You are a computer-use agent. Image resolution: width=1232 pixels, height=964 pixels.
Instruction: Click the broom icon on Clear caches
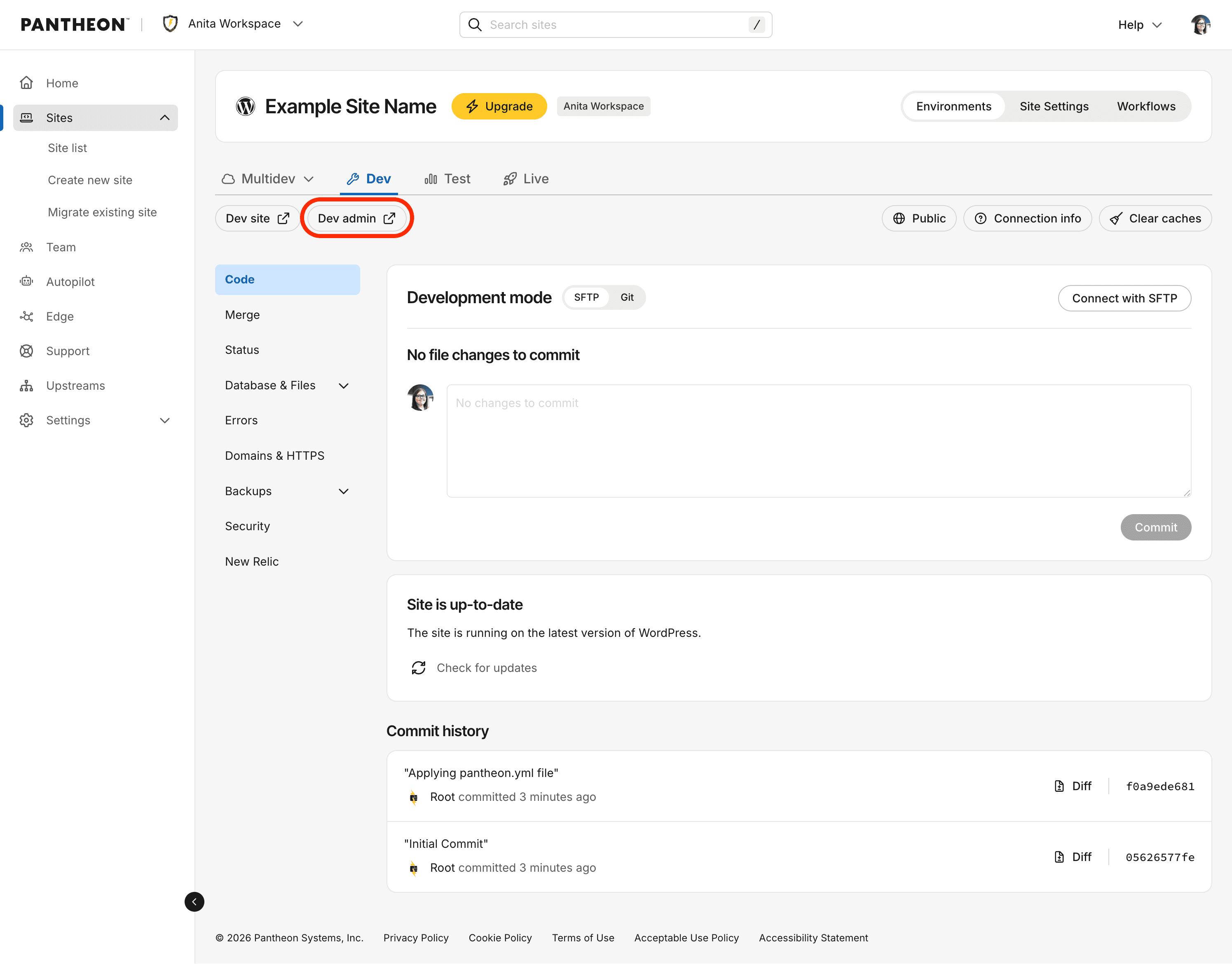(1116, 218)
